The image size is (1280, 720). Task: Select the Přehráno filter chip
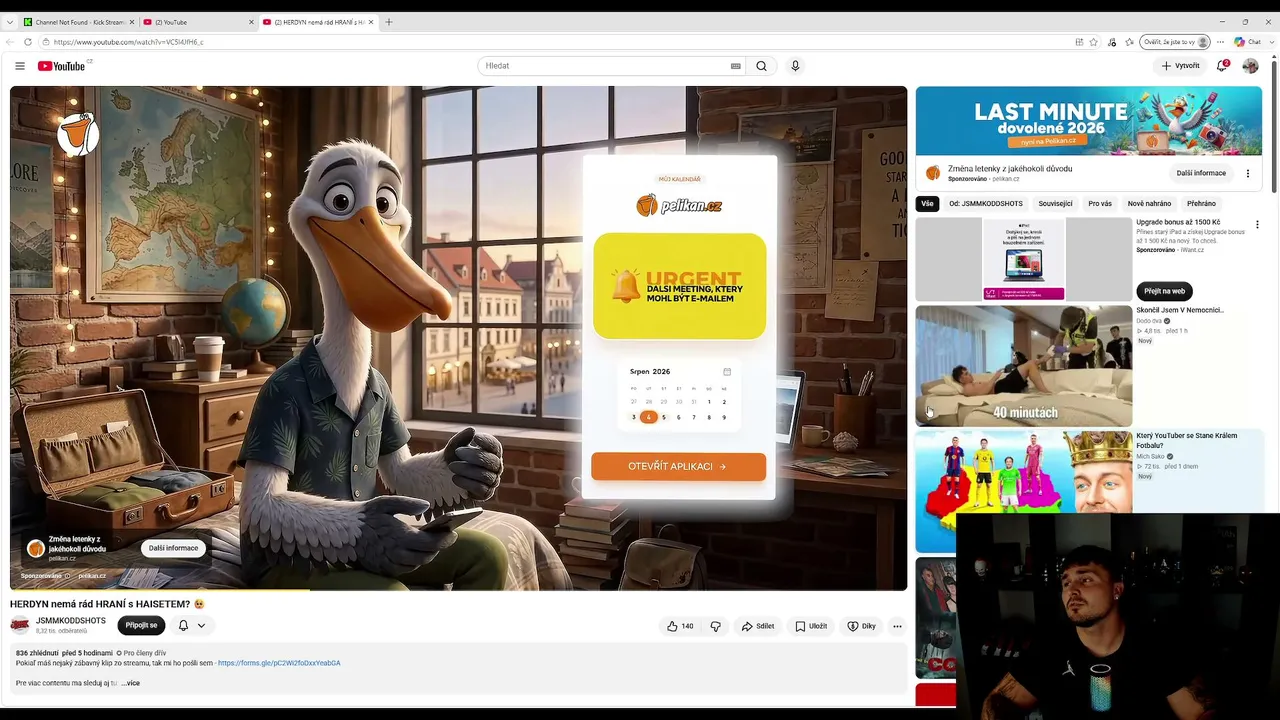pyautogui.click(x=1201, y=204)
